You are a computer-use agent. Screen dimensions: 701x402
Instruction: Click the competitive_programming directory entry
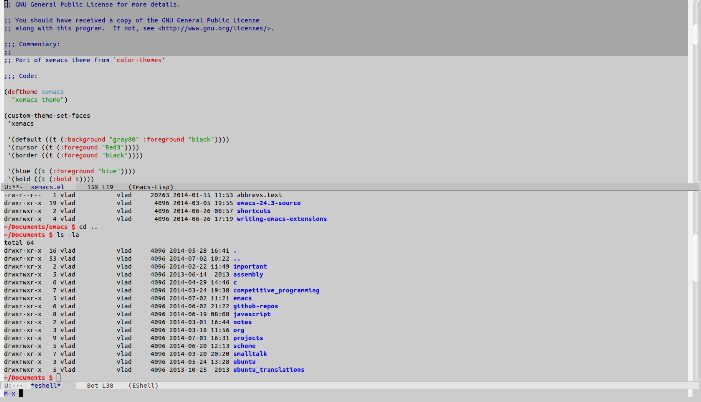click(276, 290)
